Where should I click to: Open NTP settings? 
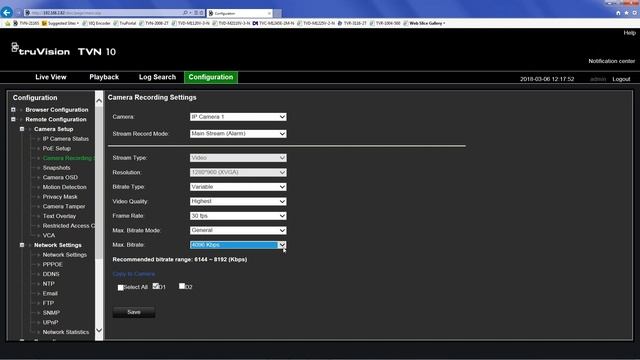49,284
